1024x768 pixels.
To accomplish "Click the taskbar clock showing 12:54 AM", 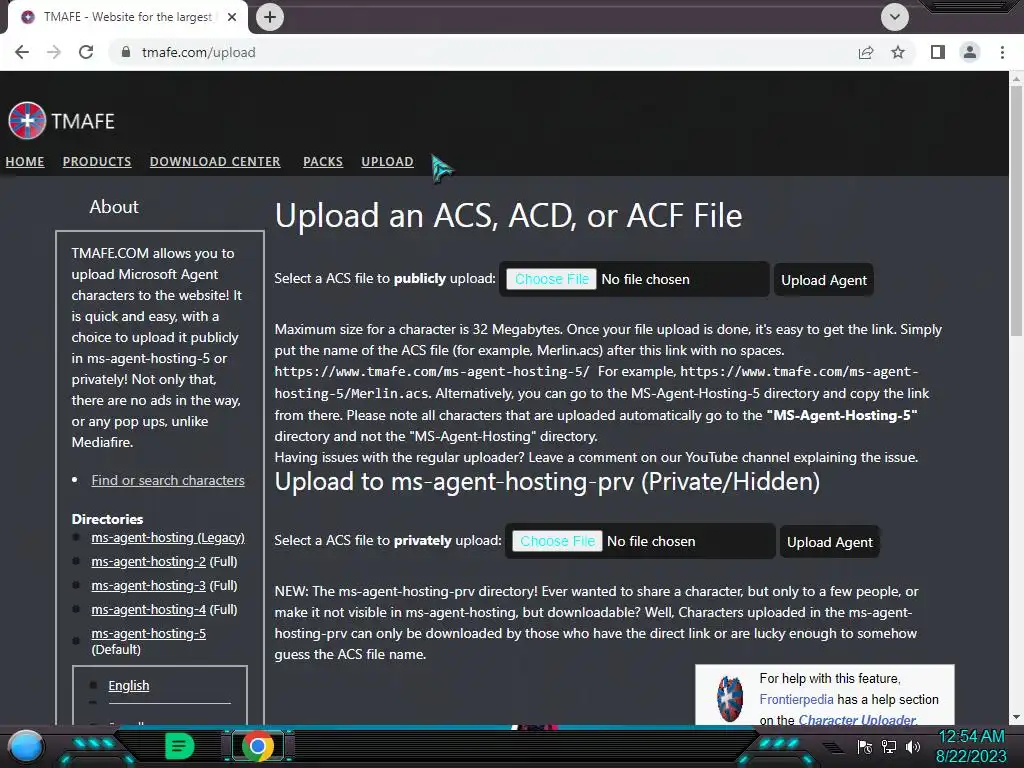I will (971, 746).
